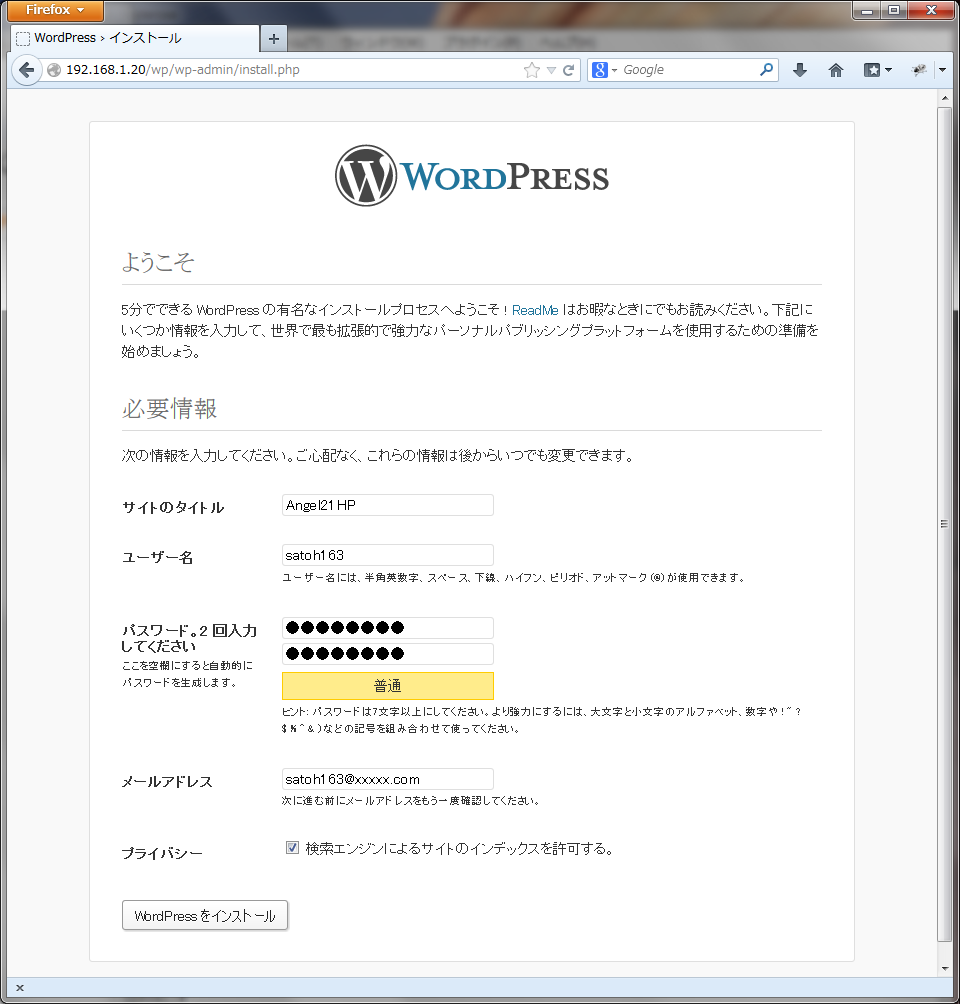
Task: Click the ユーザー名 input field
Action: click(x=387, y=555)
